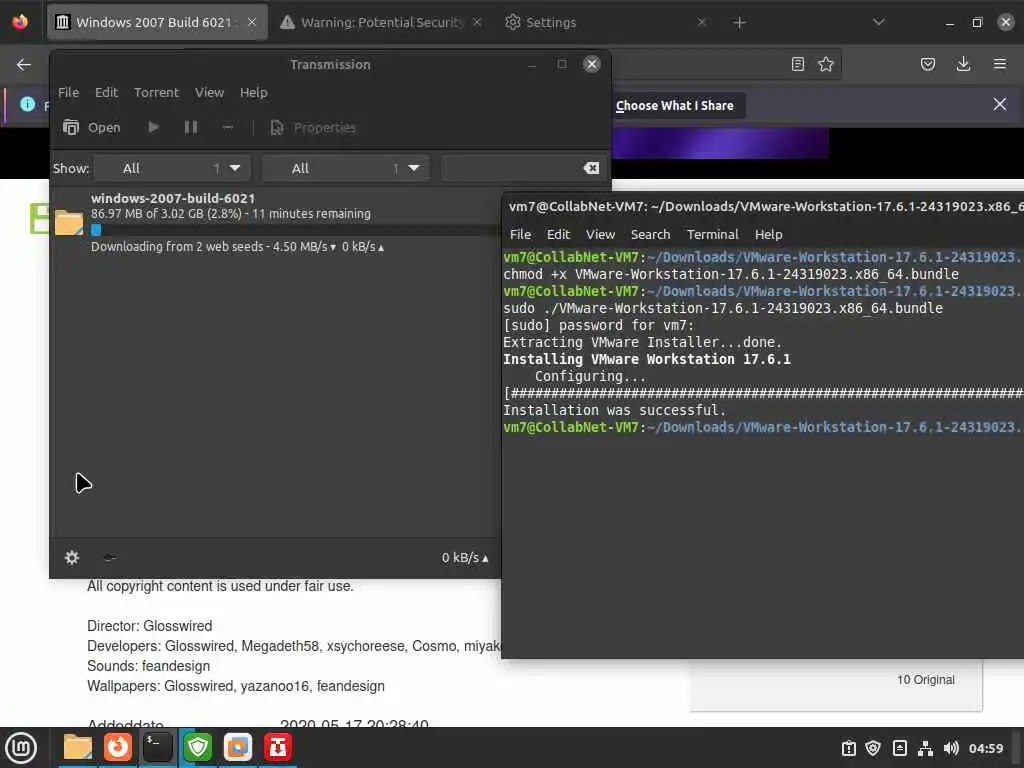
Task: Click the 10 Original text on webpage
Action: 926,680
